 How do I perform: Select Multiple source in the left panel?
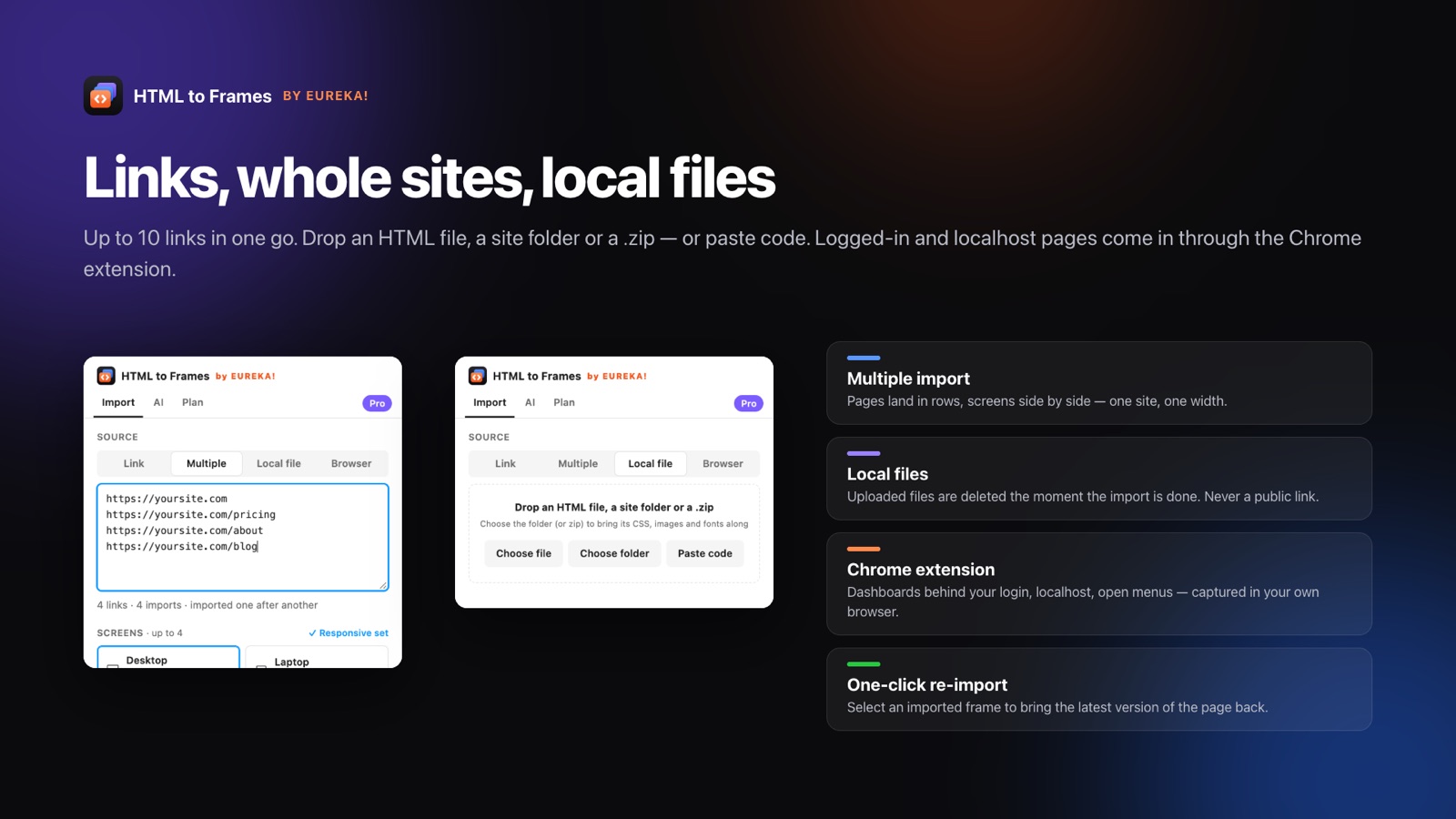[207, 463]
